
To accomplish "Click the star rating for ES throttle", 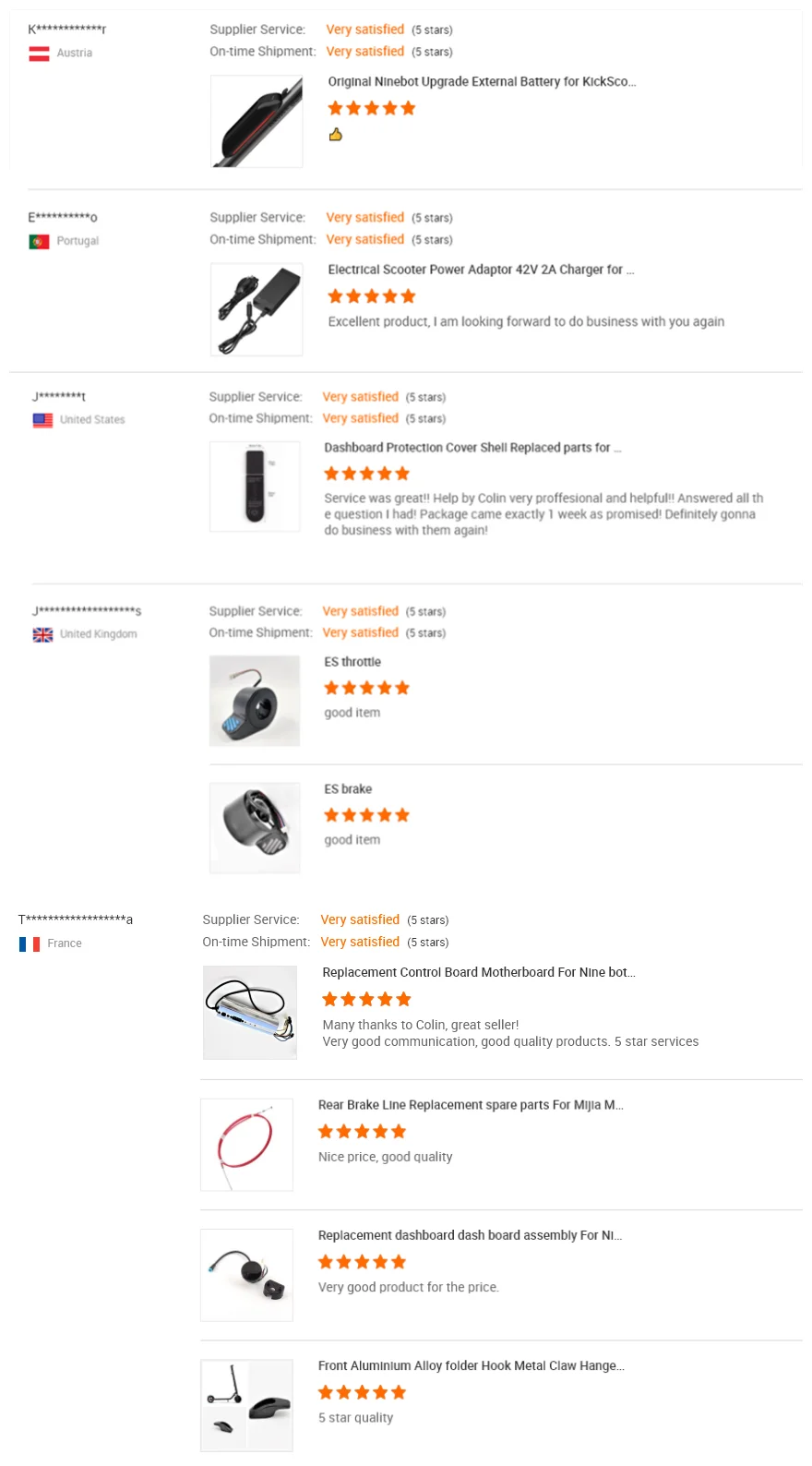I will coord(366,688).
